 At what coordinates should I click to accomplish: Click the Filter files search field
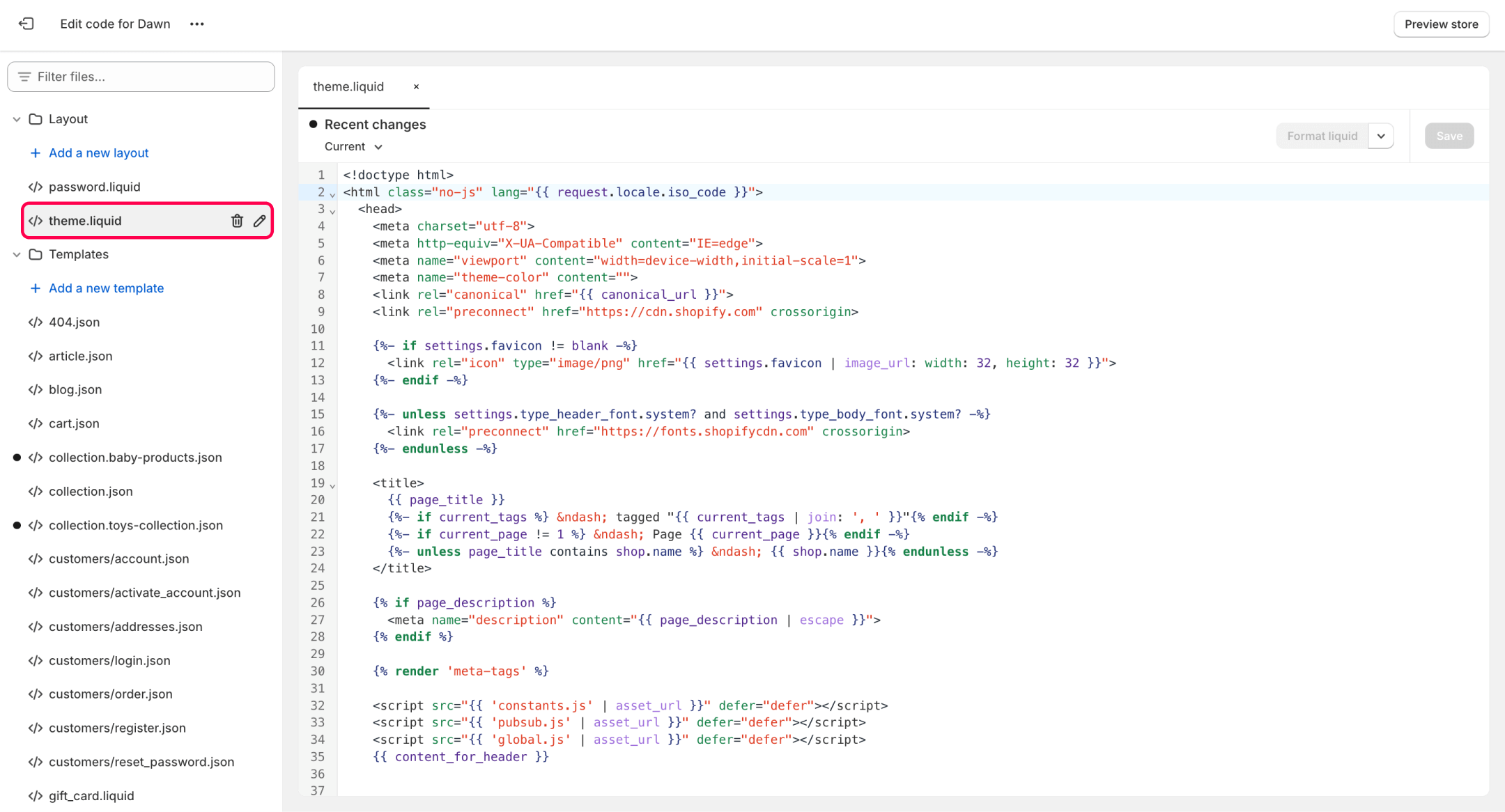tap(141, 77)
